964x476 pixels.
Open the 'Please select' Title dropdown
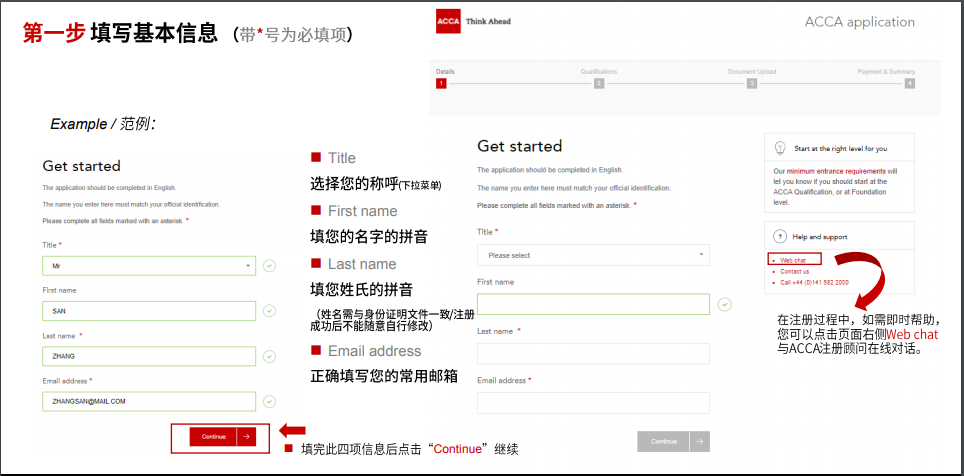click(x=593, y=255)
